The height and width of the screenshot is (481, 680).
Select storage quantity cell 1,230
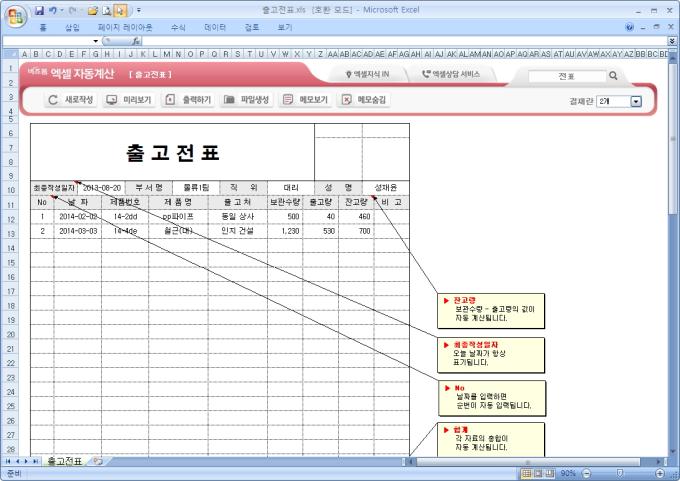click(285, 231)
